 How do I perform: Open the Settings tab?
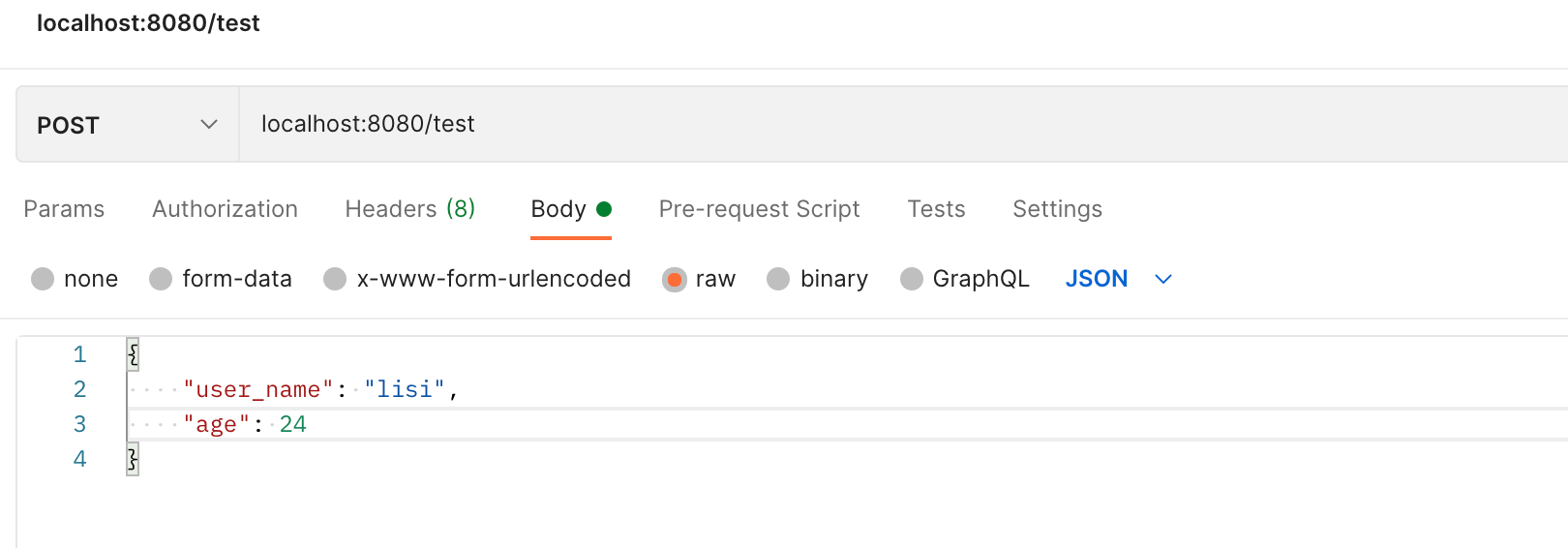tap(1057, 209)
